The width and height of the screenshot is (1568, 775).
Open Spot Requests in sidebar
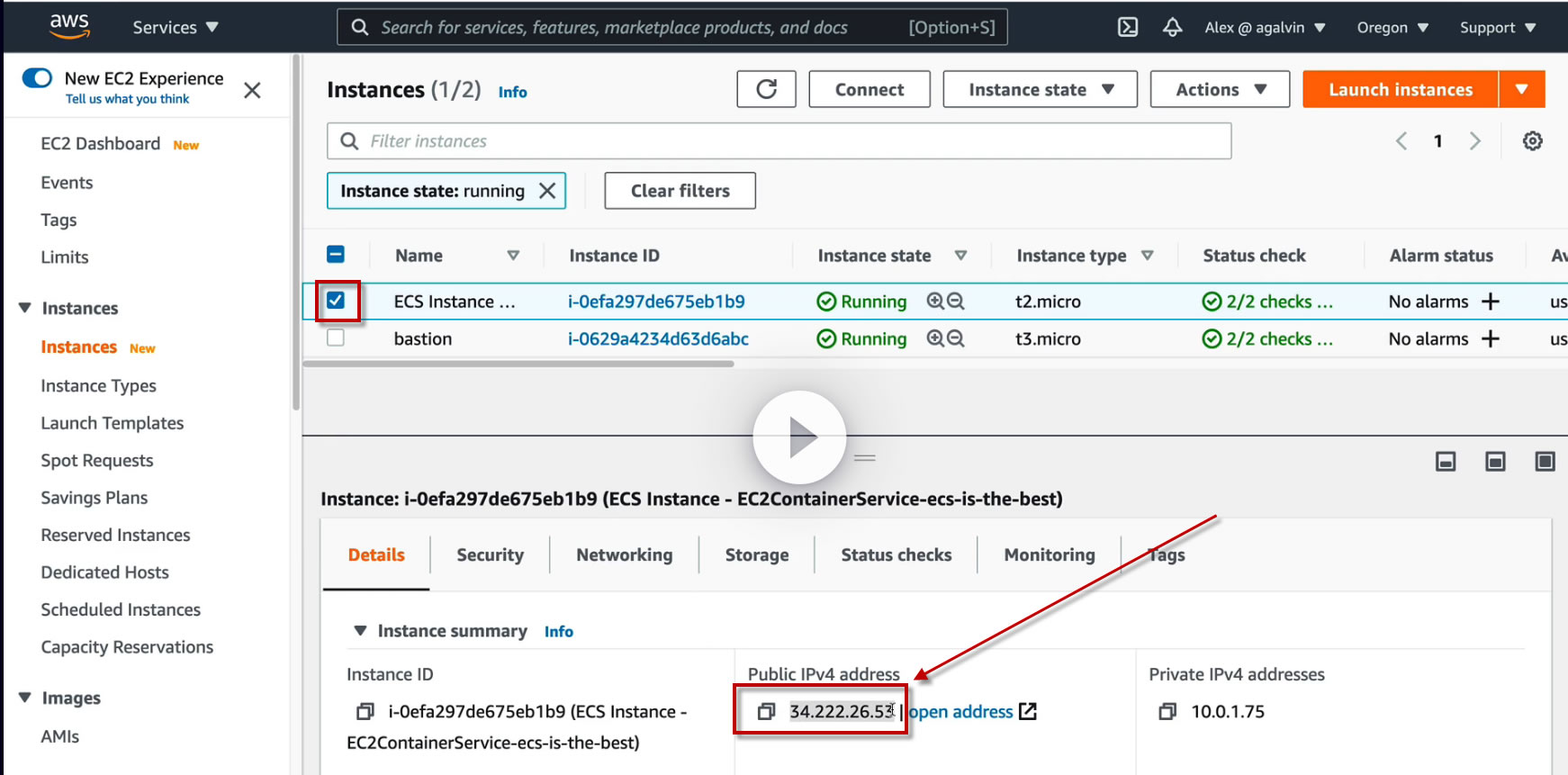click(x=97, y=460)
